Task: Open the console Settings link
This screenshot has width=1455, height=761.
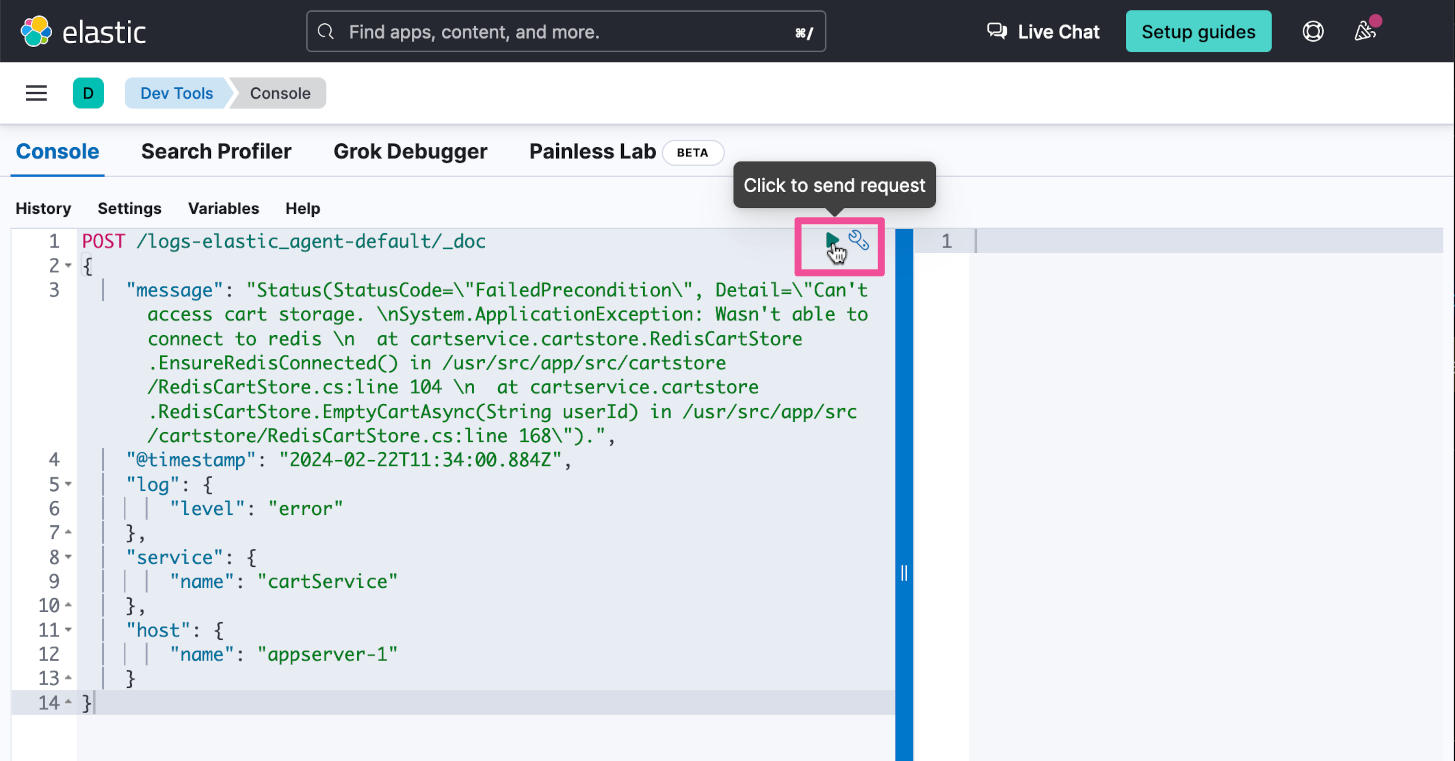Action: coord(129,209)
